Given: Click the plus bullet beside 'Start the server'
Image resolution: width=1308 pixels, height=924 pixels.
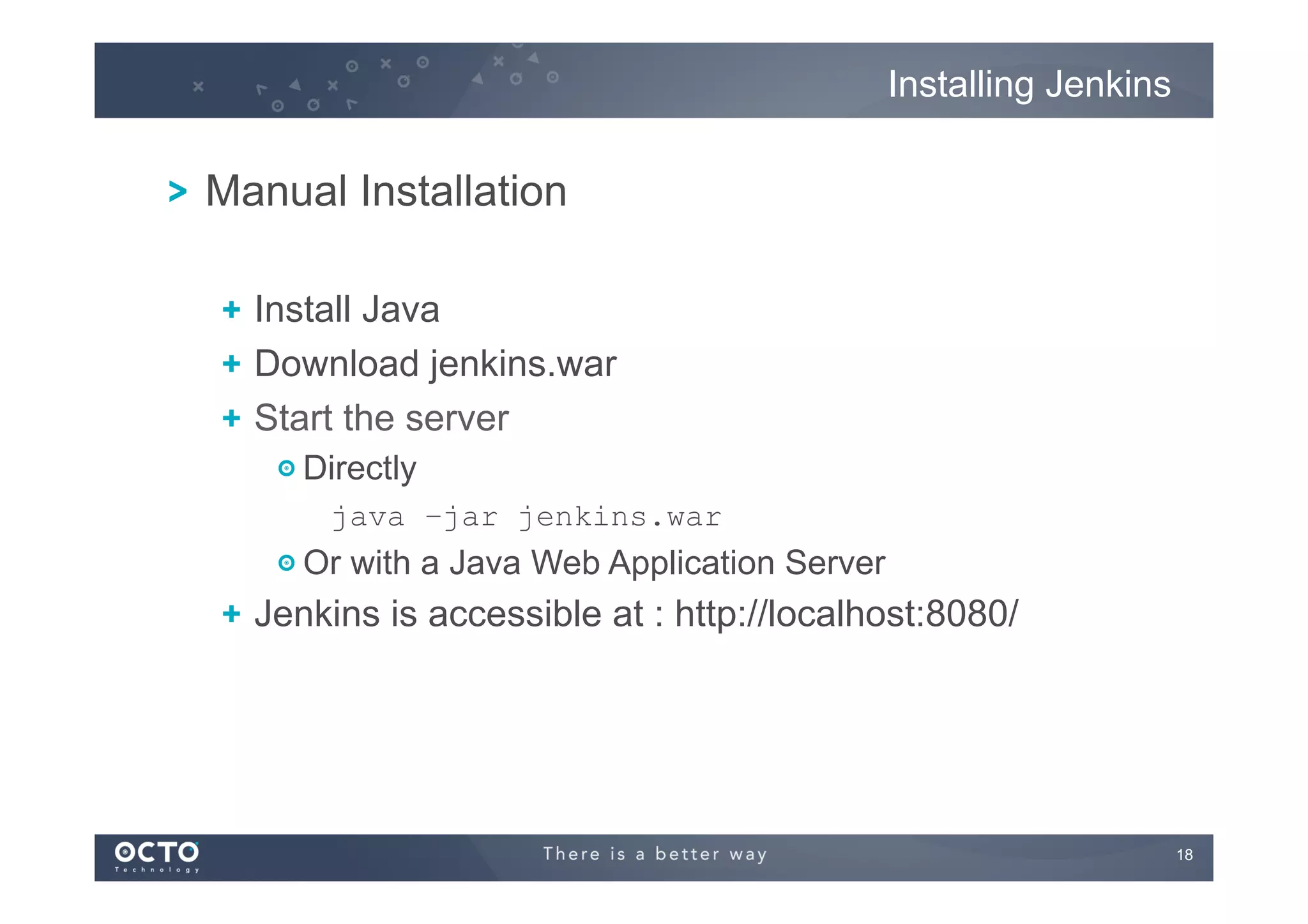Looking at the screenshot, I should tap(231, 418).
